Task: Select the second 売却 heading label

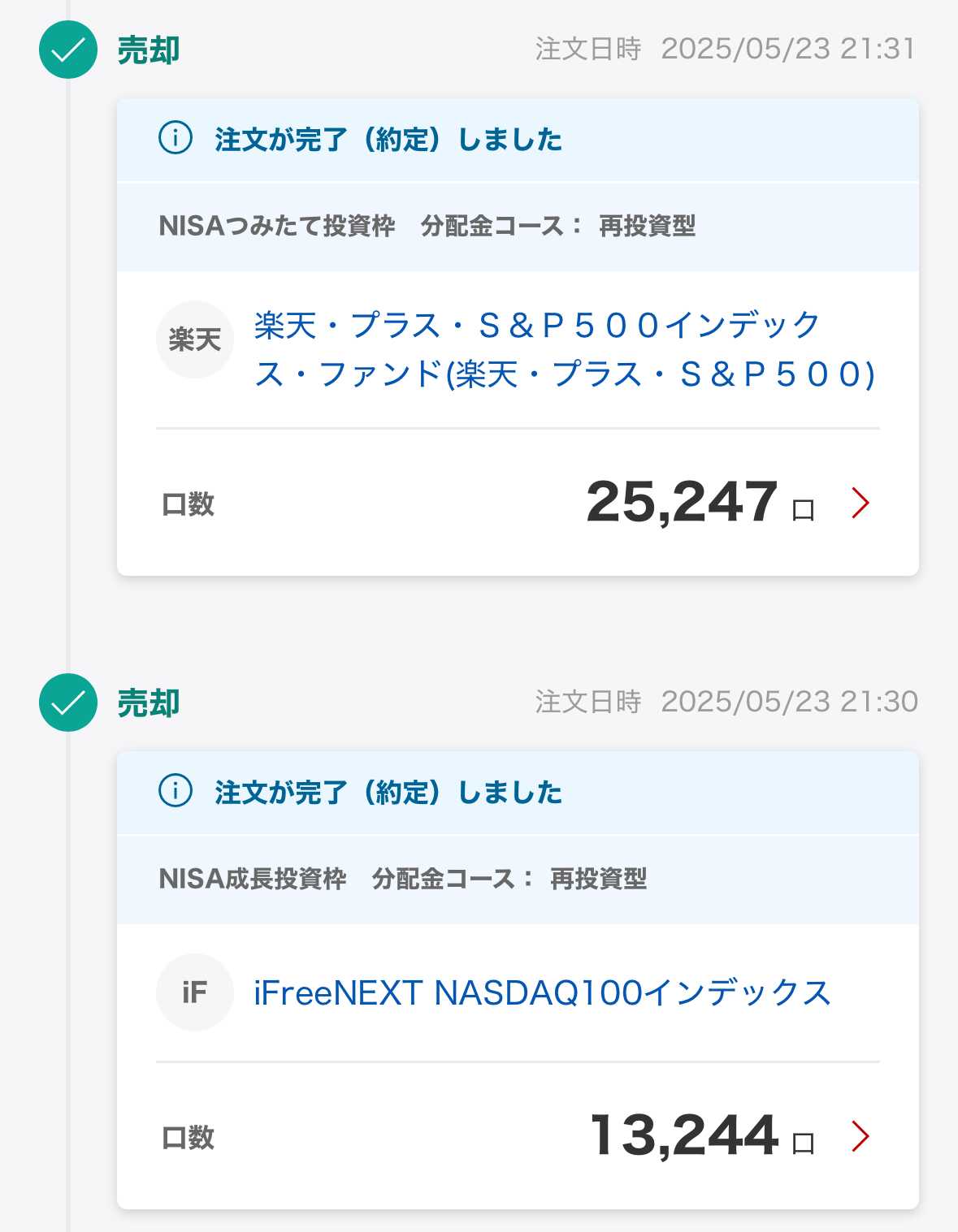Action: click(149, 703)
